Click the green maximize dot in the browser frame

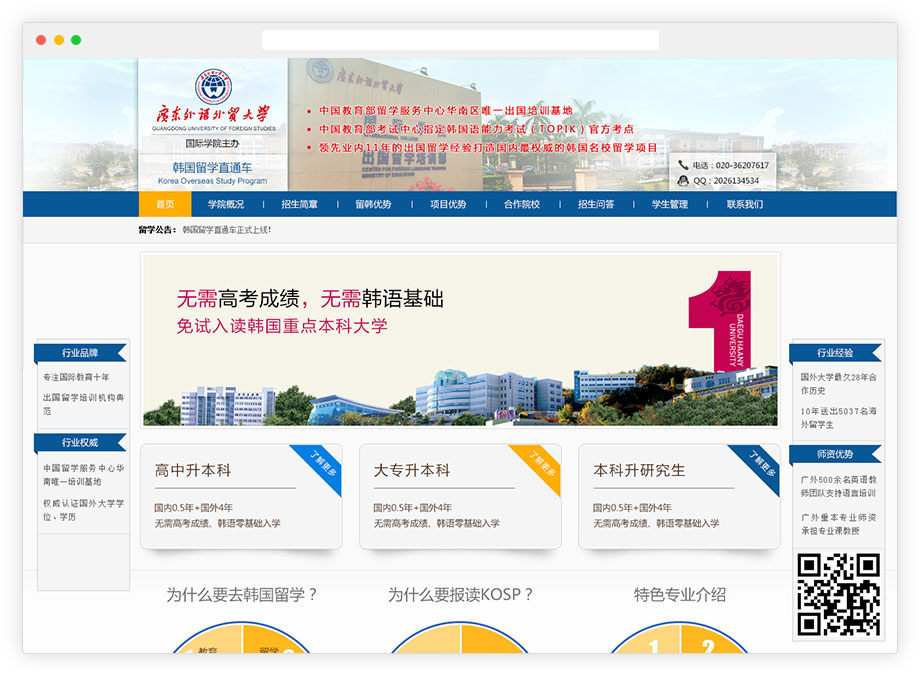(x=76, y=40)
